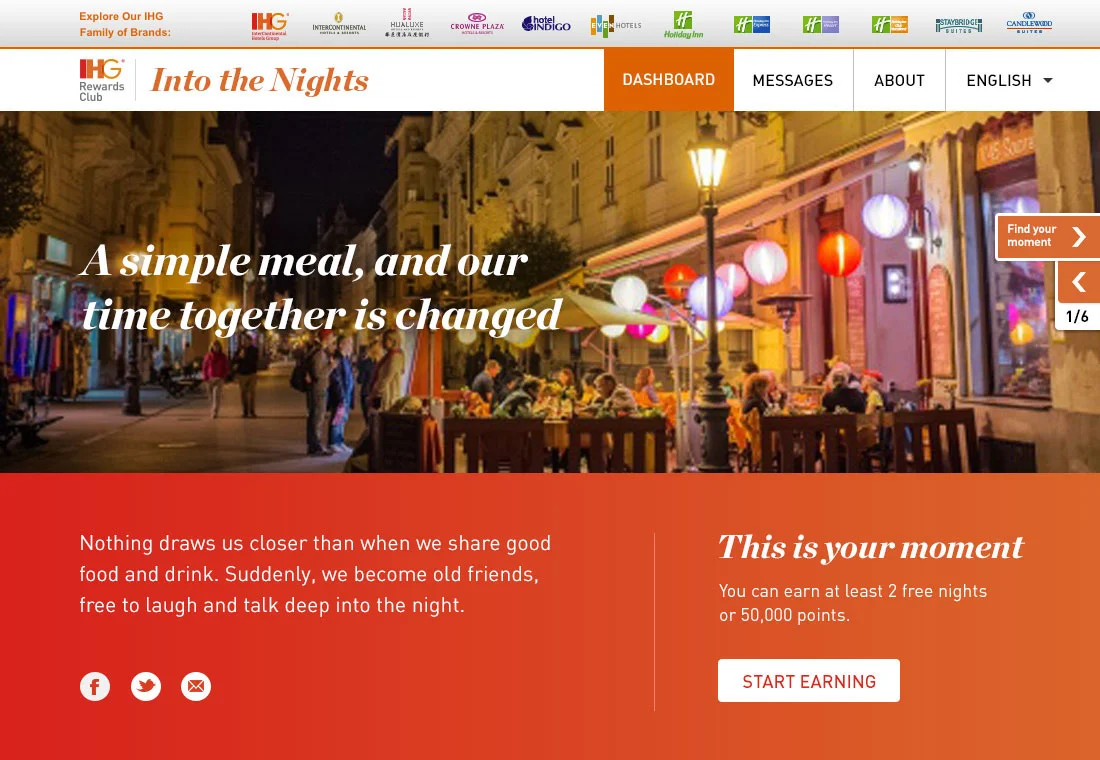The height and width of the screenshot is (760, 1100).
Task: Open the Staybridge Suites brand logo
Action: [x=958, y=25]
